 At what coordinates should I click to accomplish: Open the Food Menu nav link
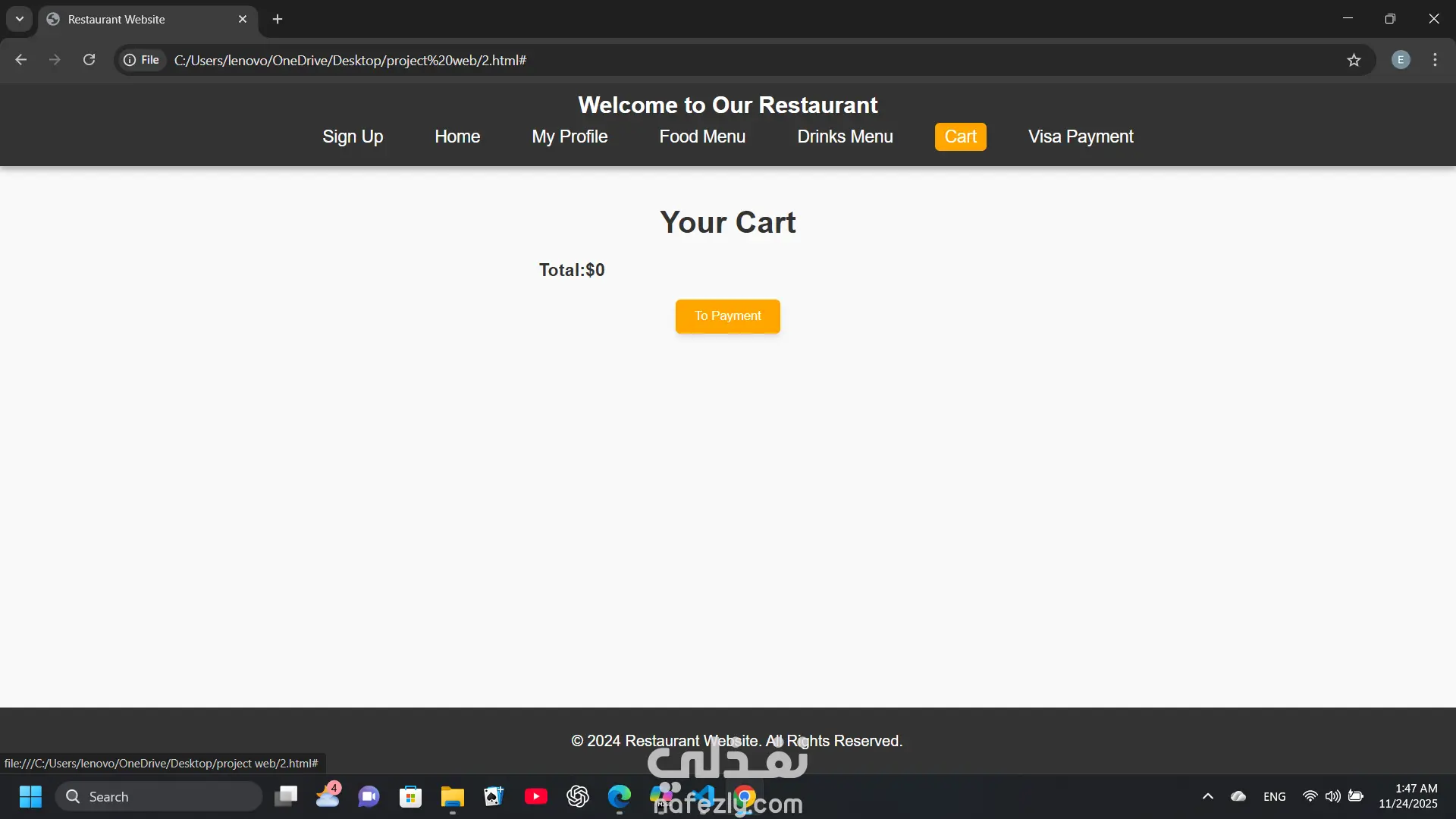tap(702, 136)
